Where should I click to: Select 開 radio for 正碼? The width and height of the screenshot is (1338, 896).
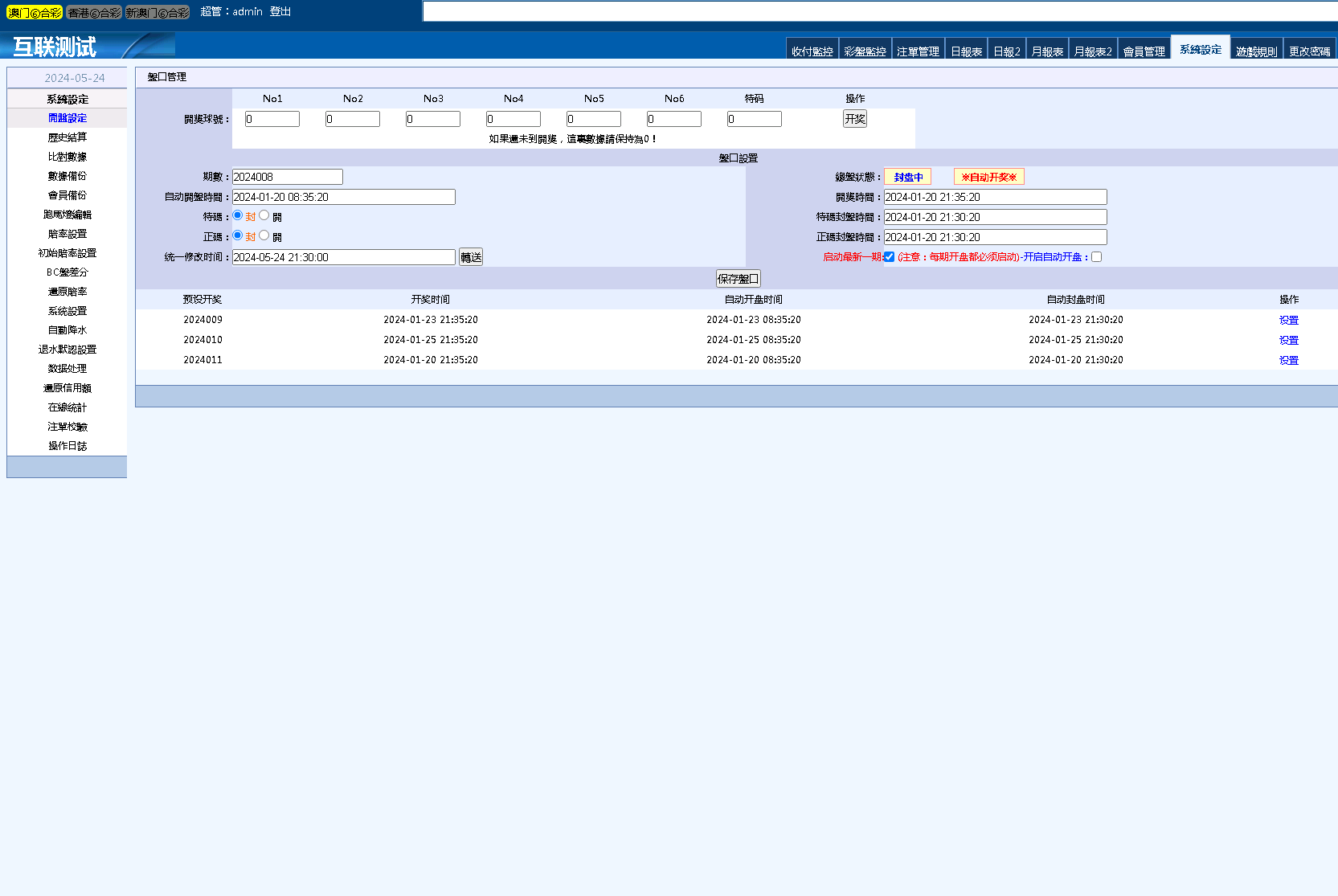pyautogui.click(x=264, y=235)
